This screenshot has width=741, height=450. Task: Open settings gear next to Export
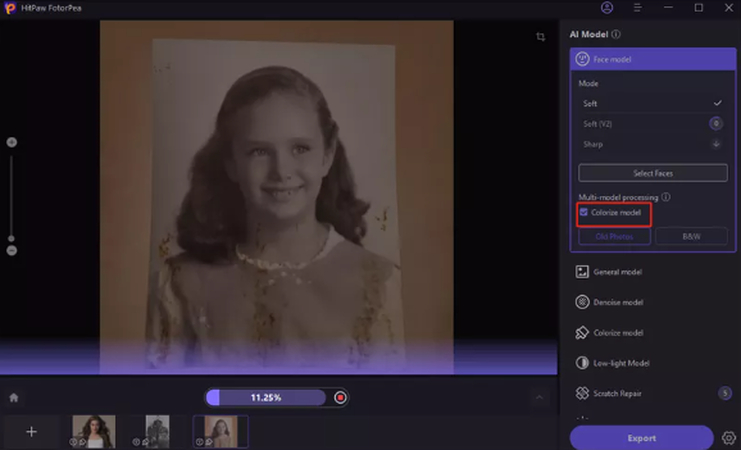point(728,438)
